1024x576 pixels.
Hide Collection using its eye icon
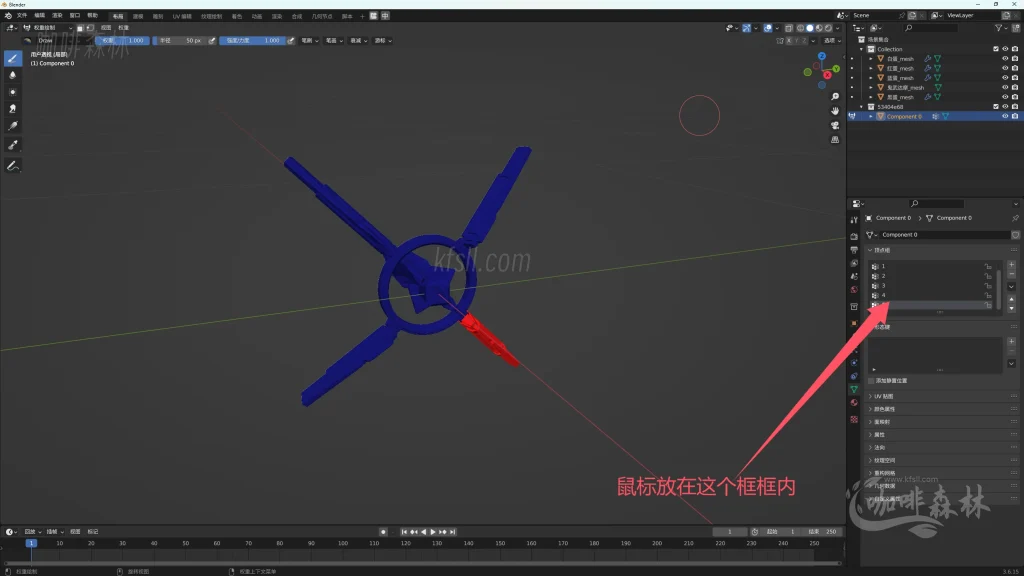coord(1005,49)
